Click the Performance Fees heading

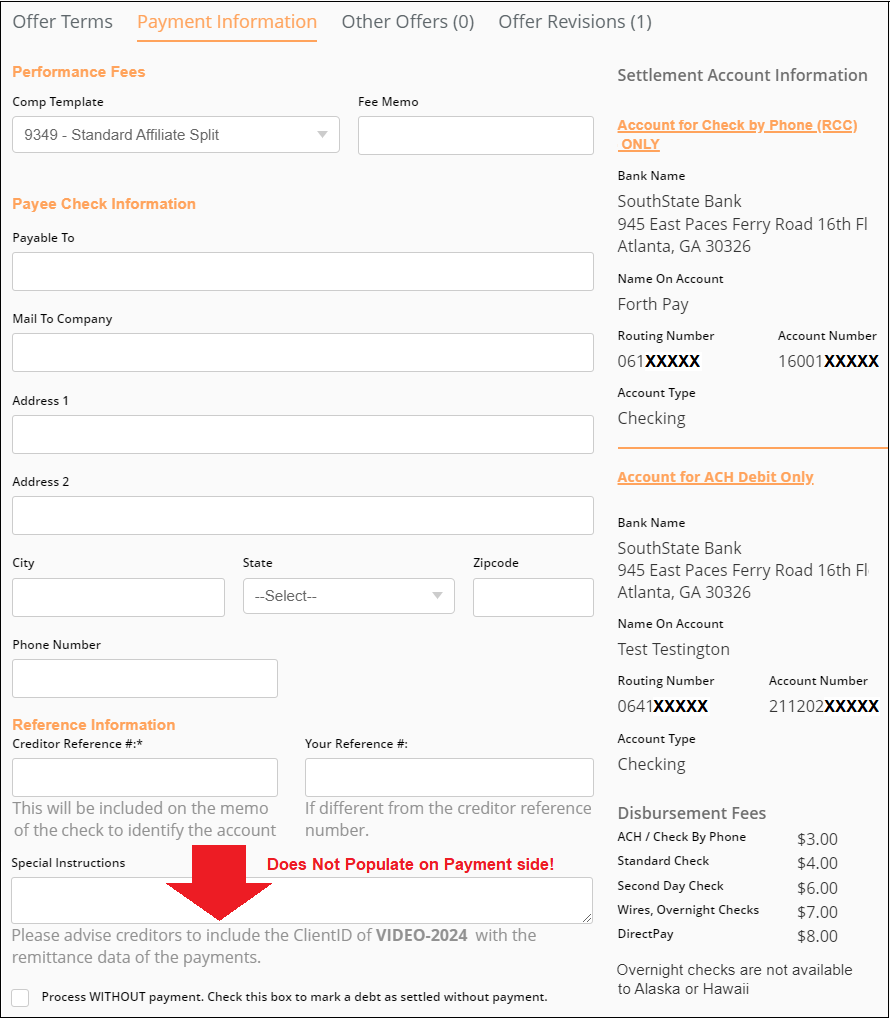[79, 71]
